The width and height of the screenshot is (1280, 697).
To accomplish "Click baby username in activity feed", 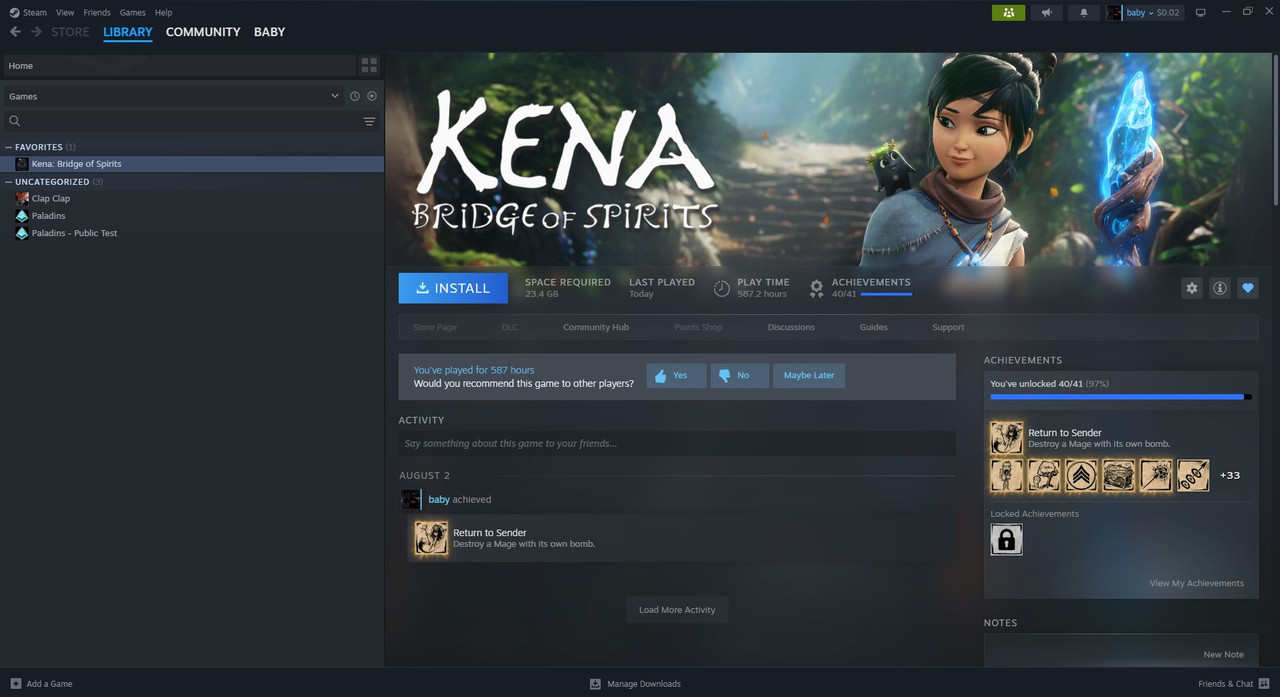I will (x=439, y=499).
